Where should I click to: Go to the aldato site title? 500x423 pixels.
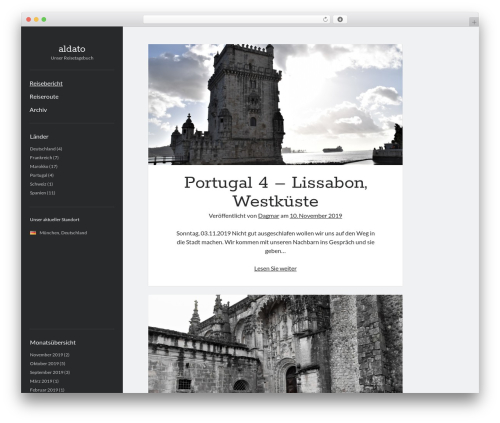72,49
